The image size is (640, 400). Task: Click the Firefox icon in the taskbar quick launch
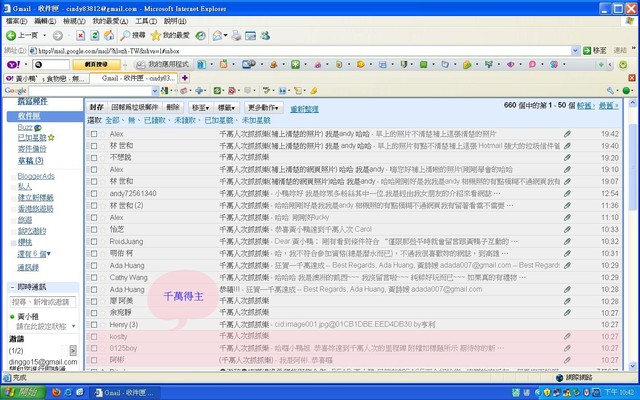click(56, 392)
